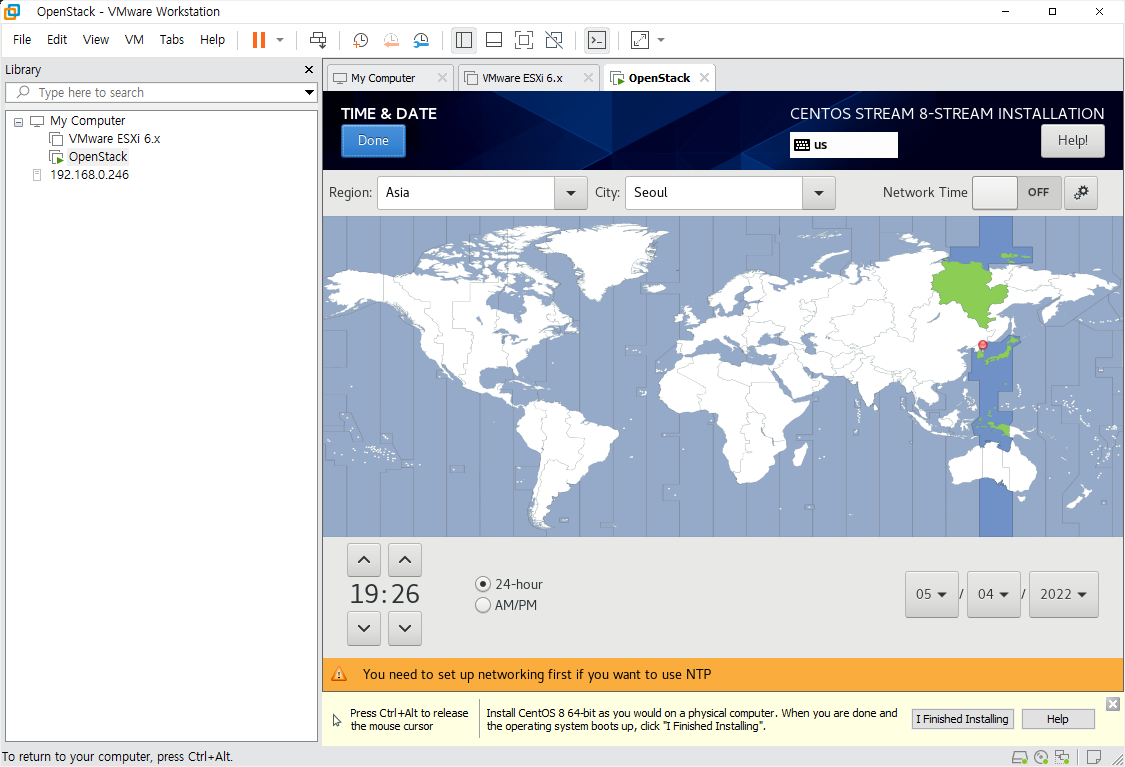Close the Library panel

[x=309, y=70]
